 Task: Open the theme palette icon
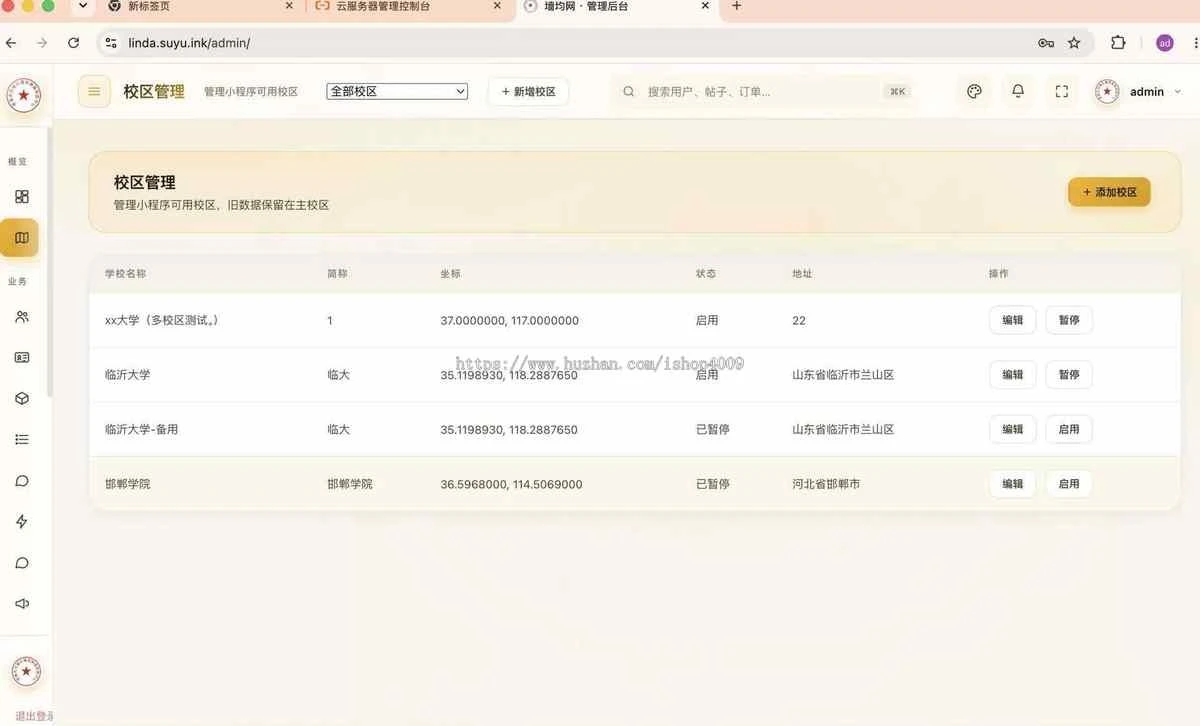[974, 91]
